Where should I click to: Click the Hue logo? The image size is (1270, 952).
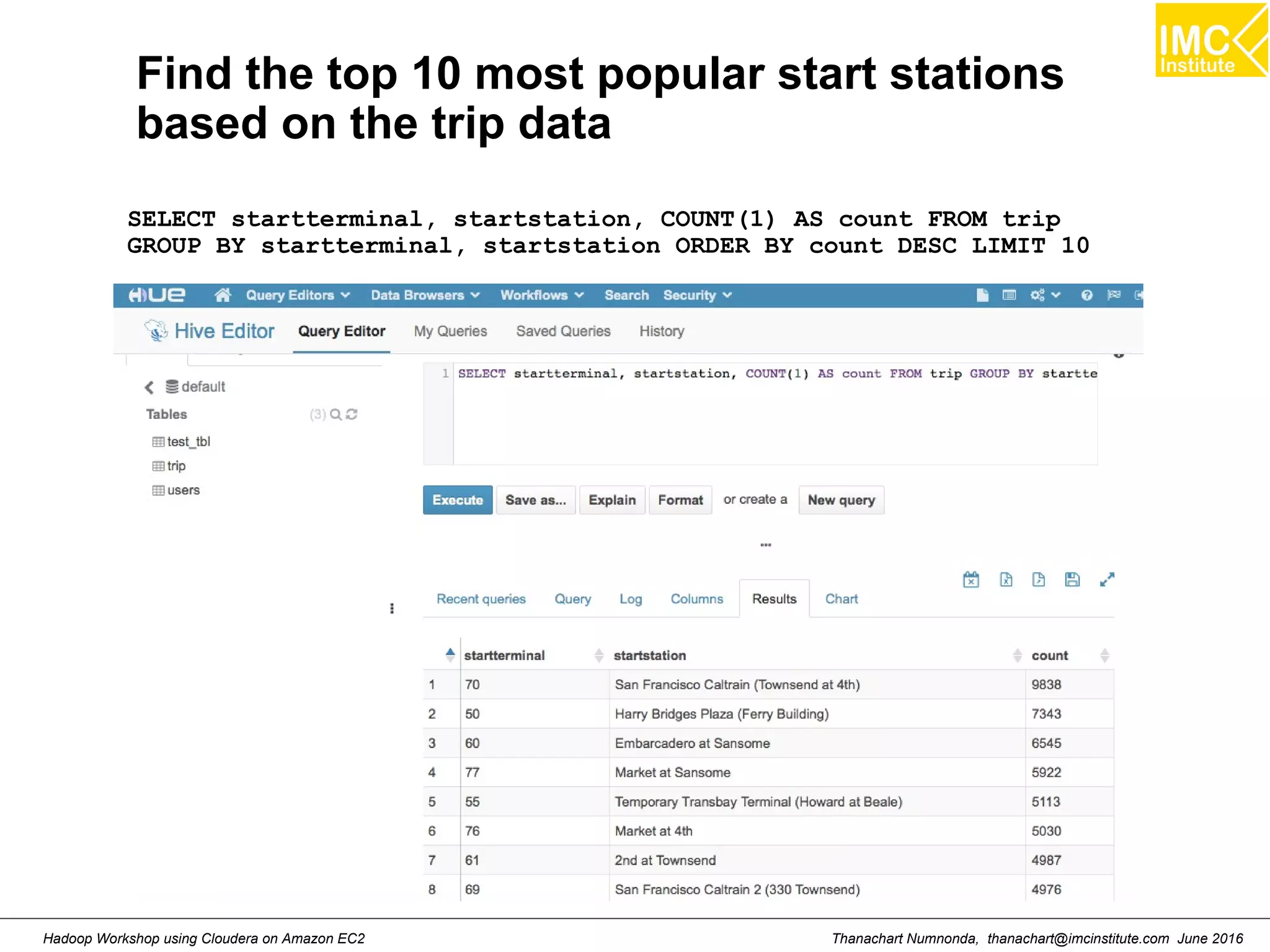[157, 295]
